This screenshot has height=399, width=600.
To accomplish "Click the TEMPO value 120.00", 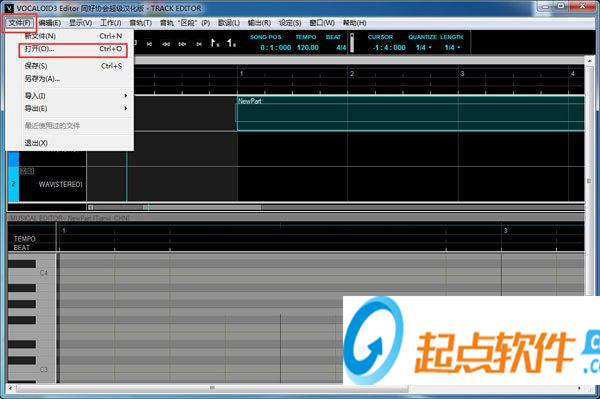I will tap(308, 47).
